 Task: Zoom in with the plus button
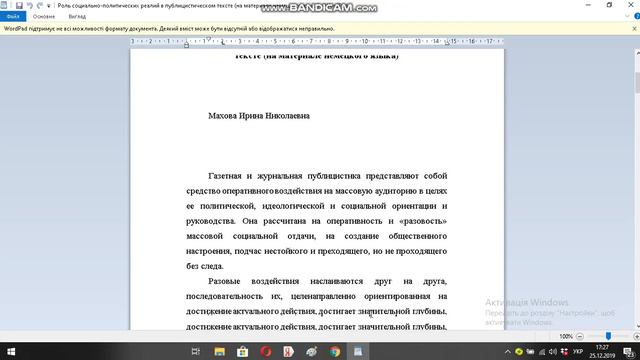[636, 336]
